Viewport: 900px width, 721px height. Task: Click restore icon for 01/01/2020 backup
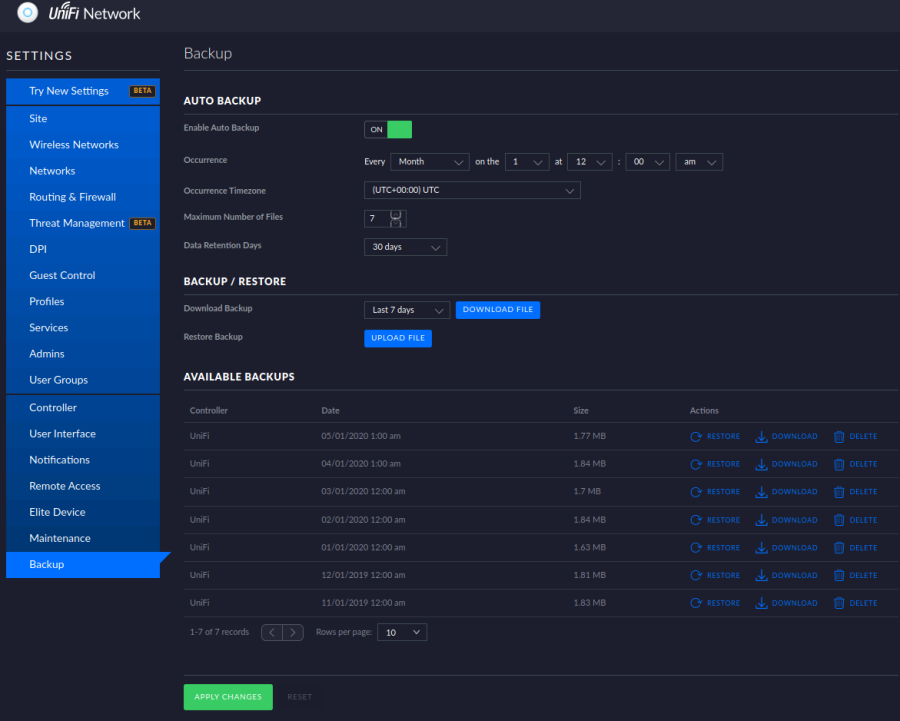tap(696, 548)
